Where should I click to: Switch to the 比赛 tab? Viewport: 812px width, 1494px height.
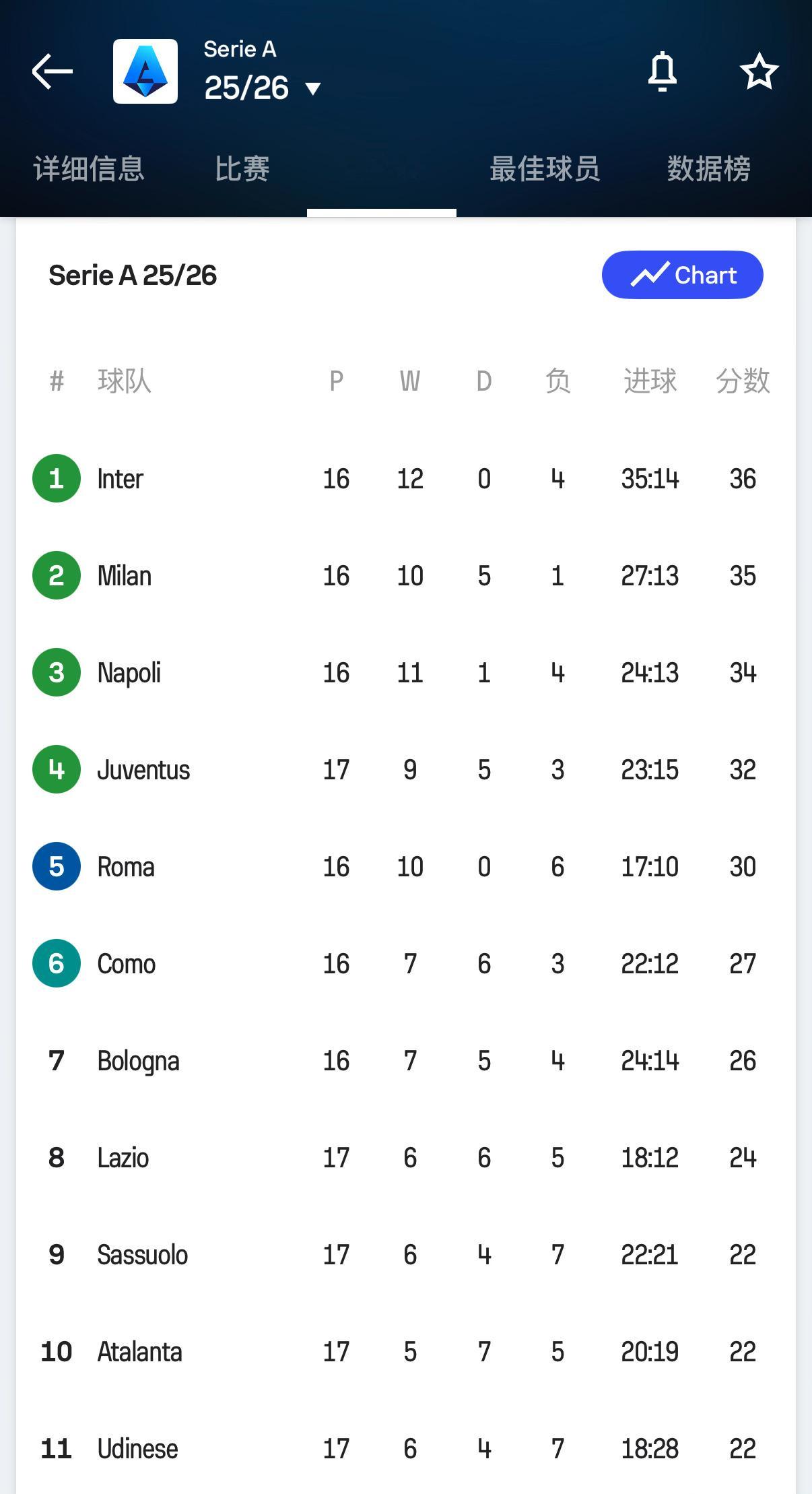(242, 168)
